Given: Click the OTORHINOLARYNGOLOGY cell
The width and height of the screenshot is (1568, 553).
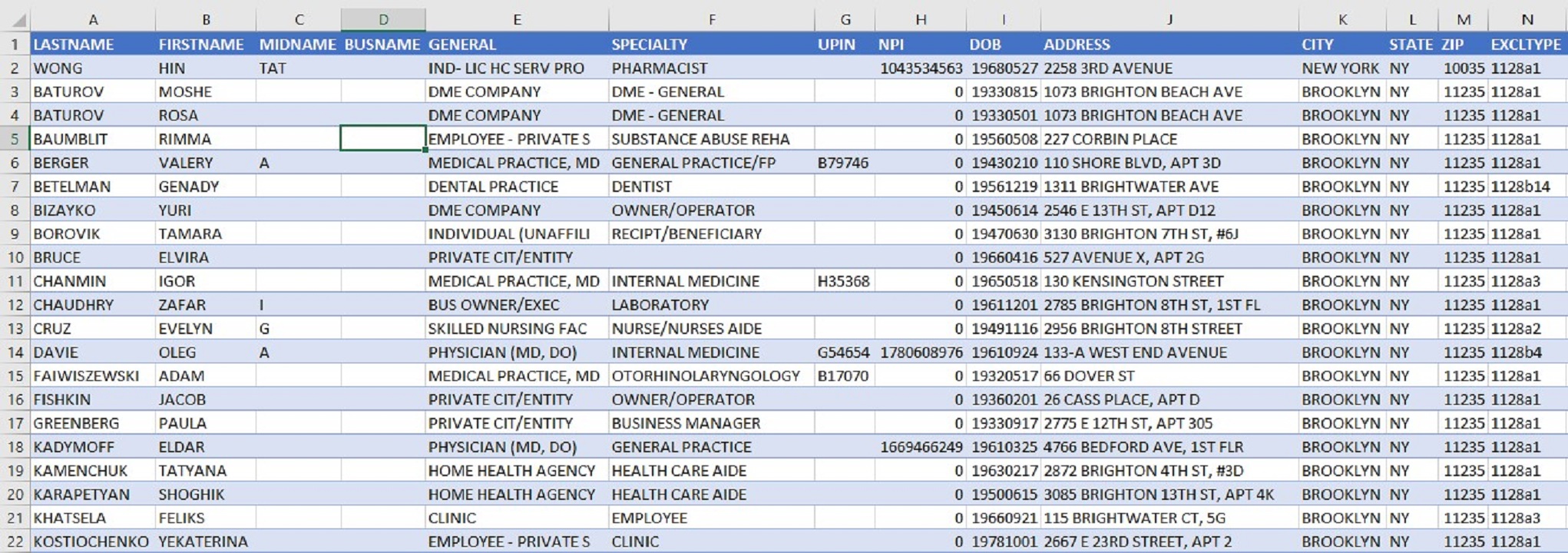Looking at the screenshot, I should pyautogui.click(x=706, y=376).
